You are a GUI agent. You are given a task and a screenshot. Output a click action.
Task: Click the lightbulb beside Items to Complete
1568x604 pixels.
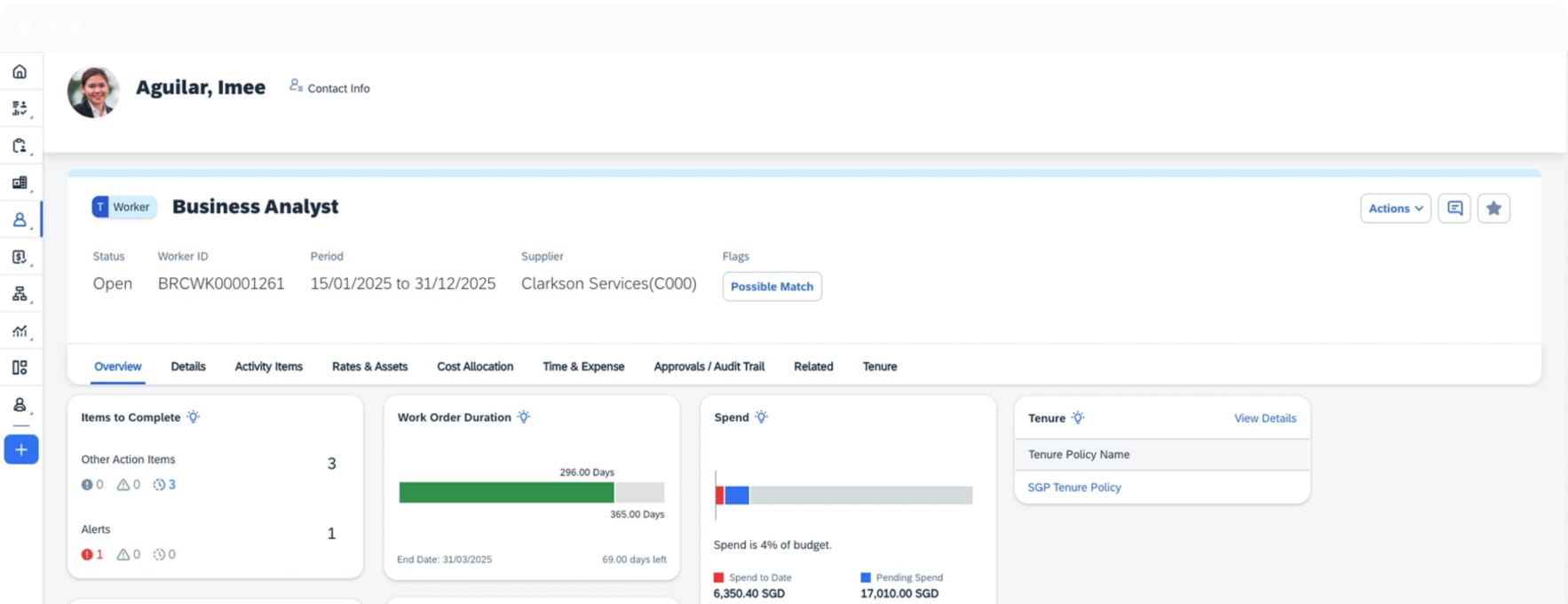[x=194, y=417]
